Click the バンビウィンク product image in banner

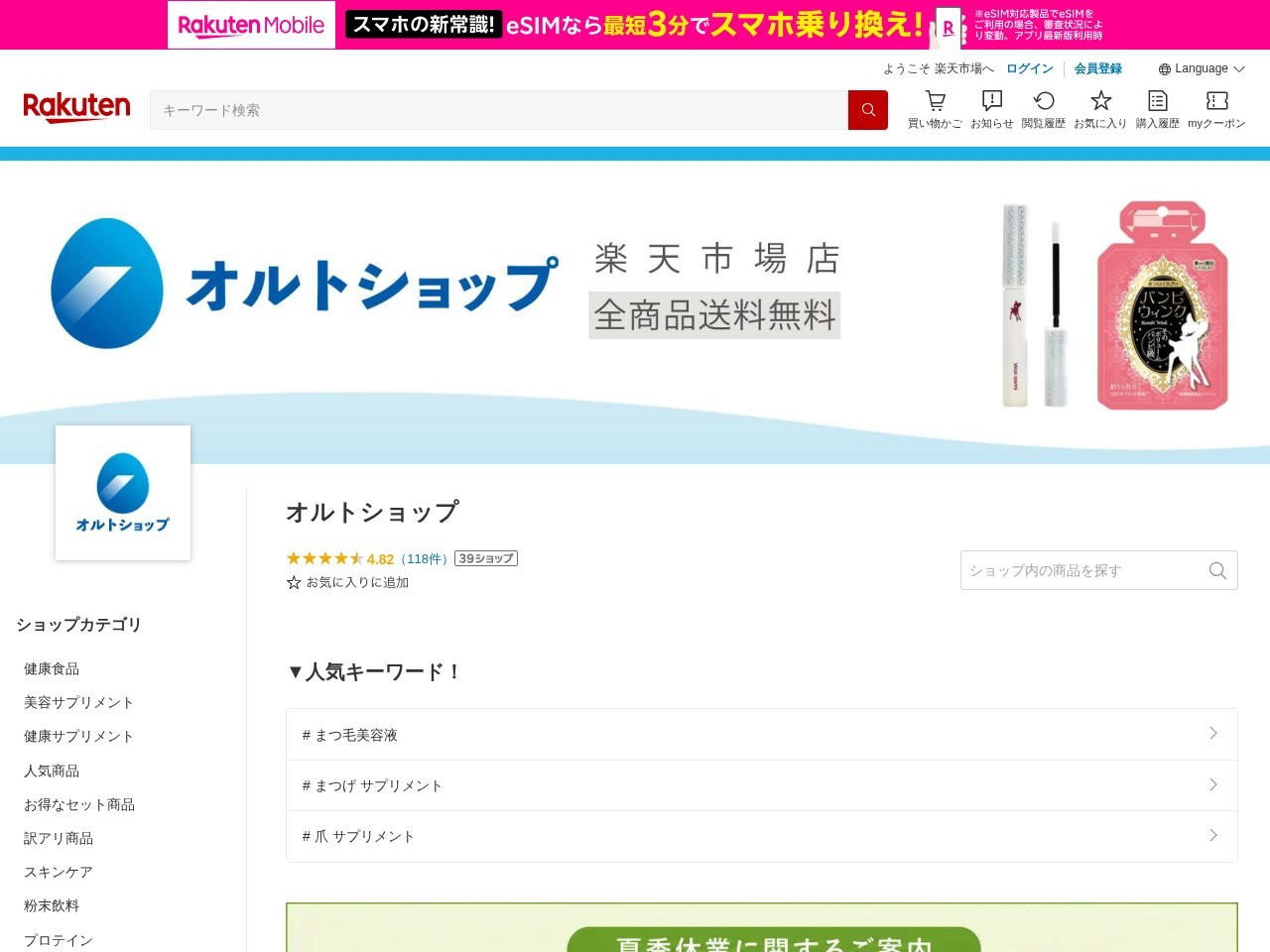[1162, 305]
